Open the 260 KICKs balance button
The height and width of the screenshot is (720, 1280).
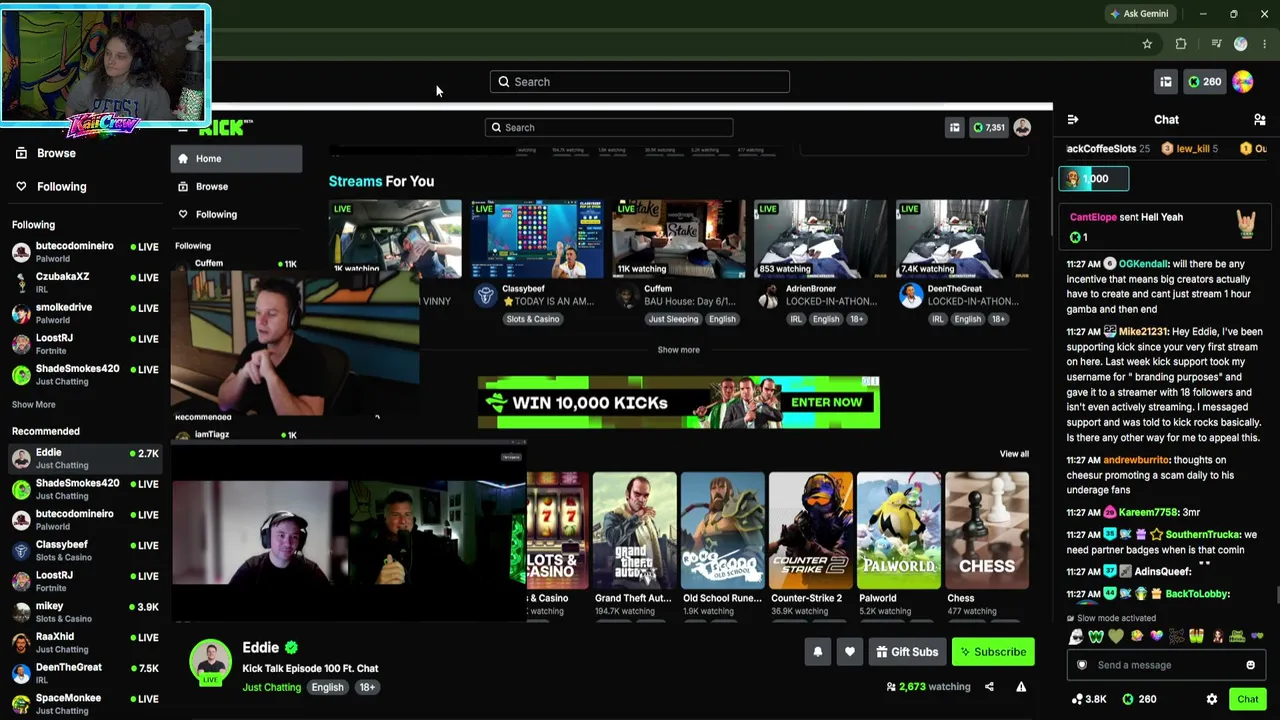click(1203, 82)
